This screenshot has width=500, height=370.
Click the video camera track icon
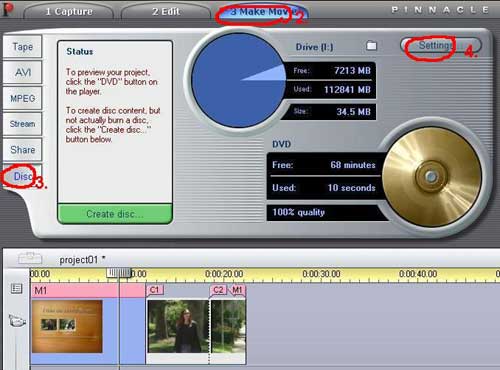click(17, 321)
